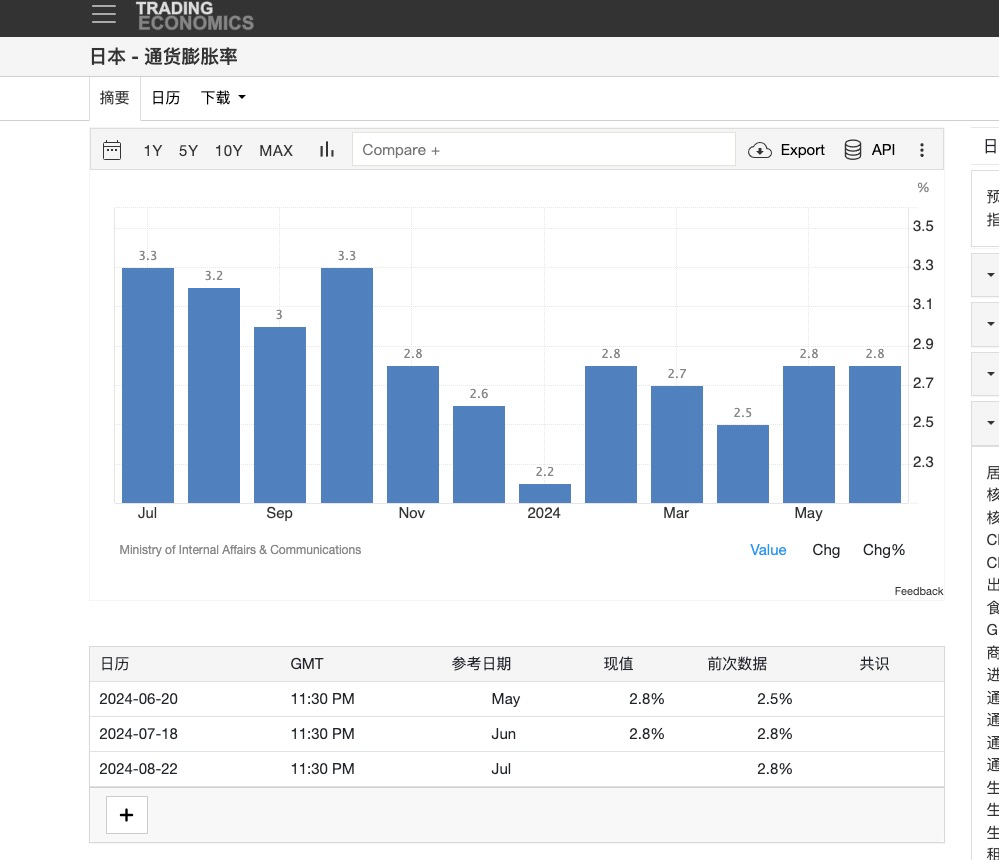Switch chart display to Chg
Image resolution: width=999 pixels, height=860 pixels.
click(826, 550)
